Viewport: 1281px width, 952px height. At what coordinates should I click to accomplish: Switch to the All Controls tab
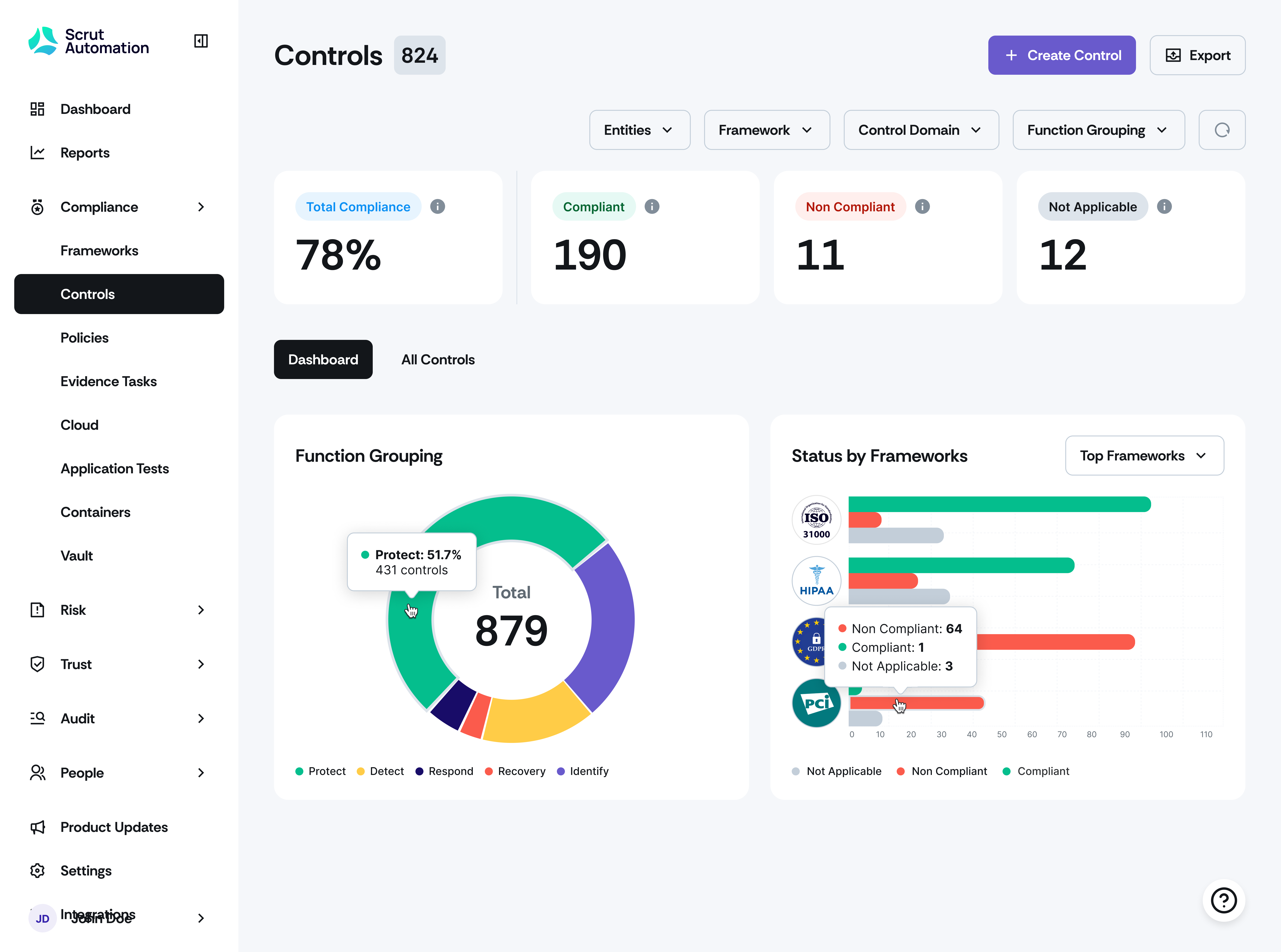click(438, 359)
